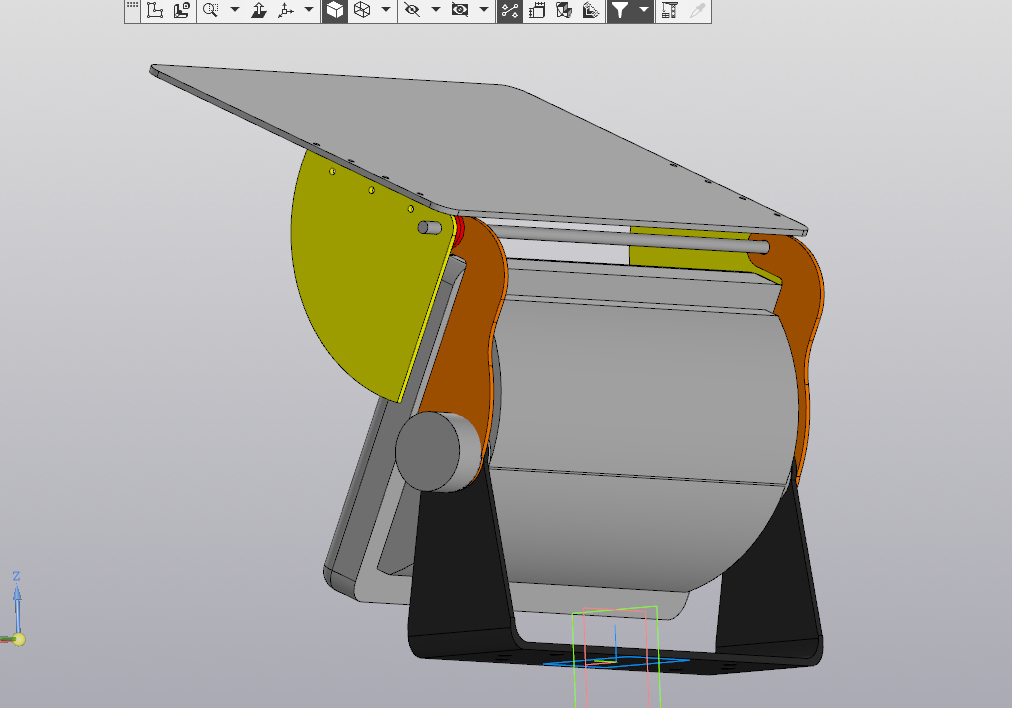Screen dimensions: 1012x708
Task: Expand the view orientation dropdown arrow
Action: (x=309, y=11)
